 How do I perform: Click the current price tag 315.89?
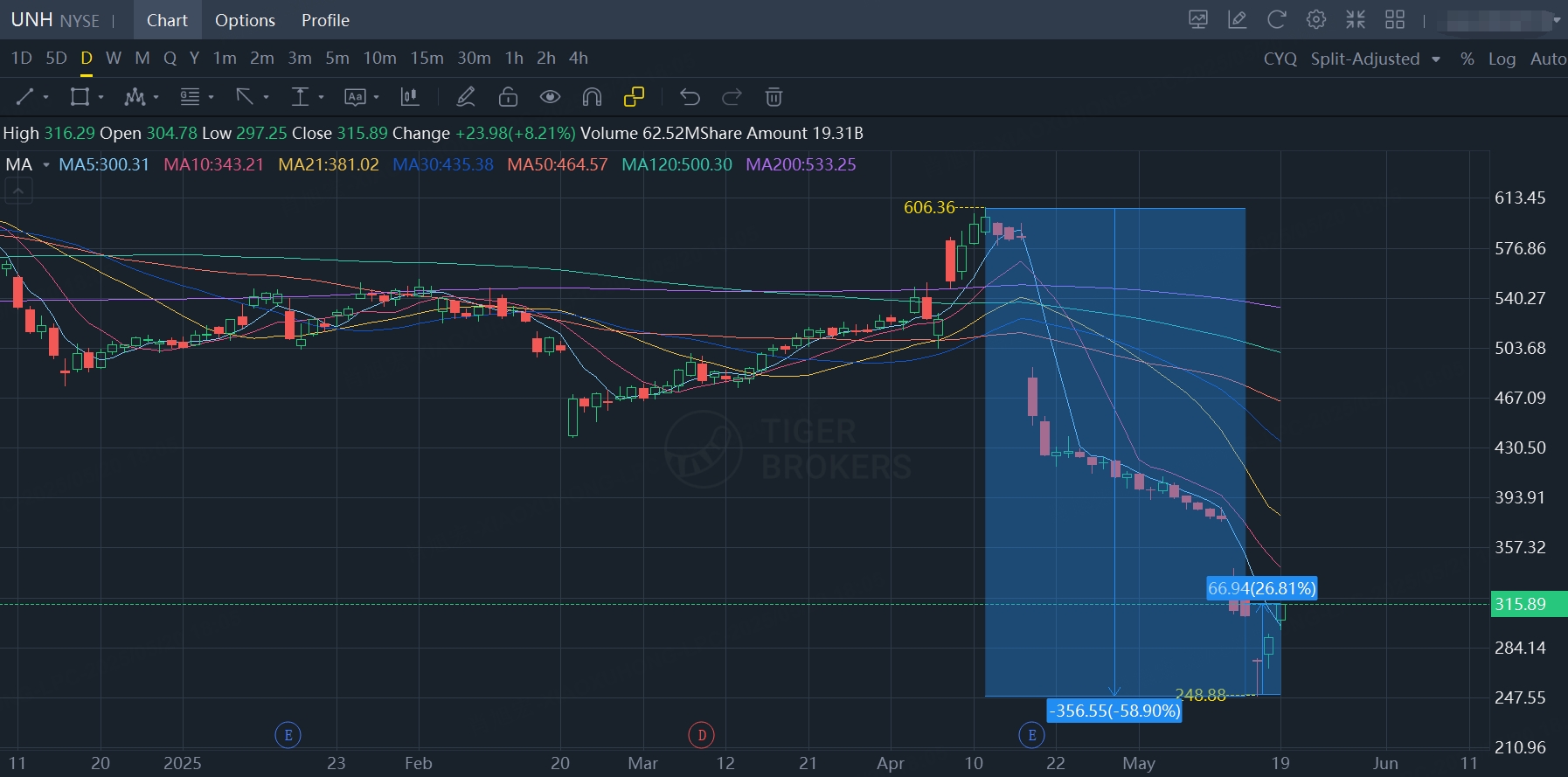click(1529, 604)
